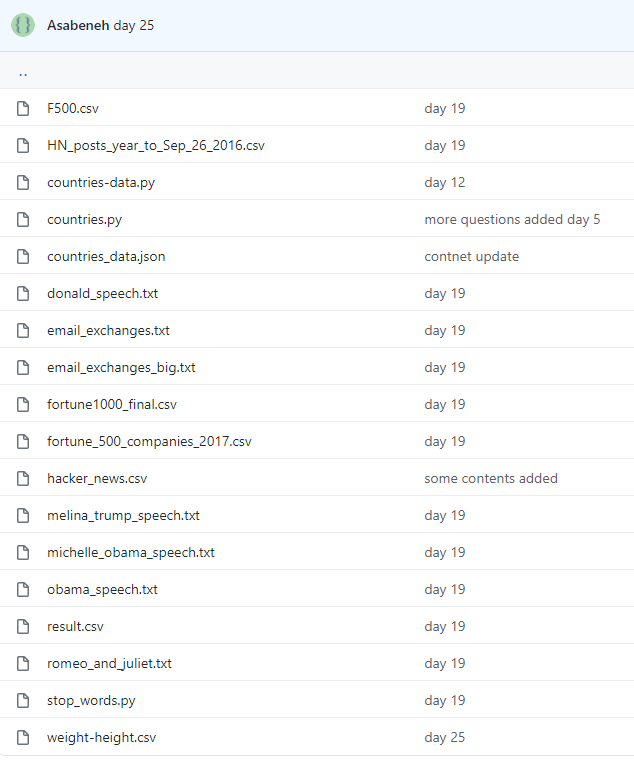Open 'day 19' commit for stop_words.py
This screenshot has height=767, width=634.
coord(445,700)
